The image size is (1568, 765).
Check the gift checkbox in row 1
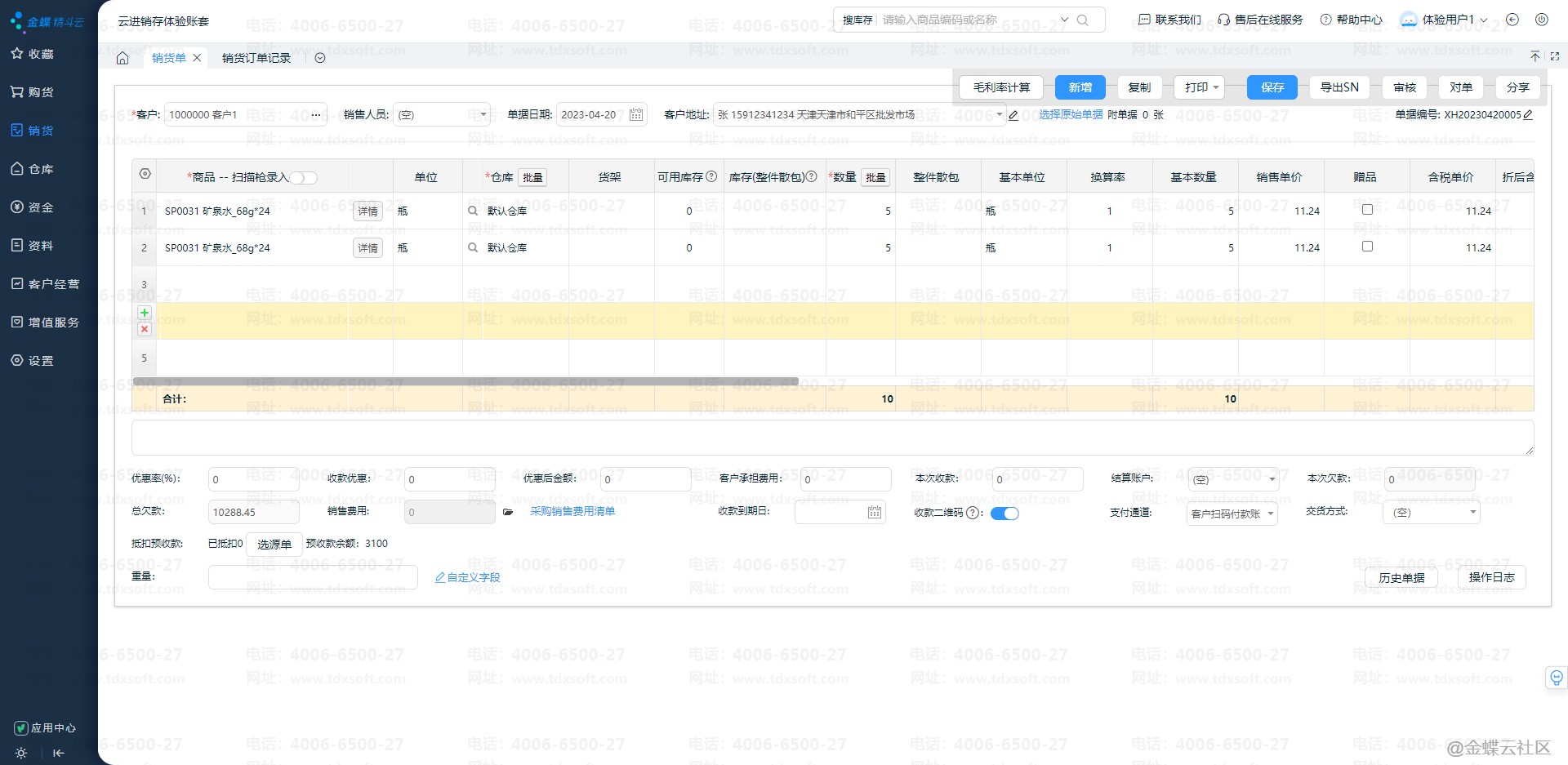pos(1367,210)
